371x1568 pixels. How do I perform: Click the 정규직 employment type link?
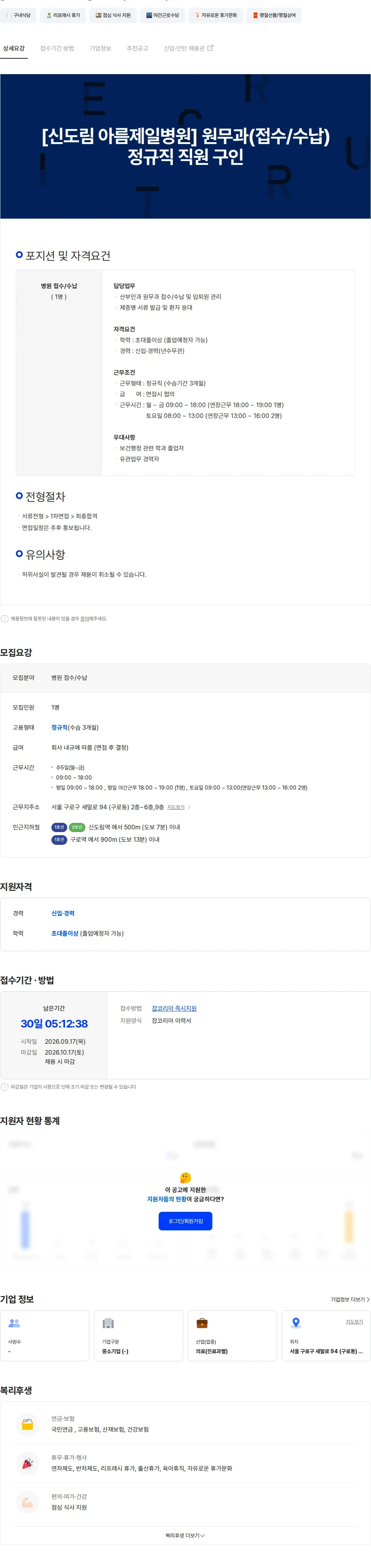click(x=59, y=727)
